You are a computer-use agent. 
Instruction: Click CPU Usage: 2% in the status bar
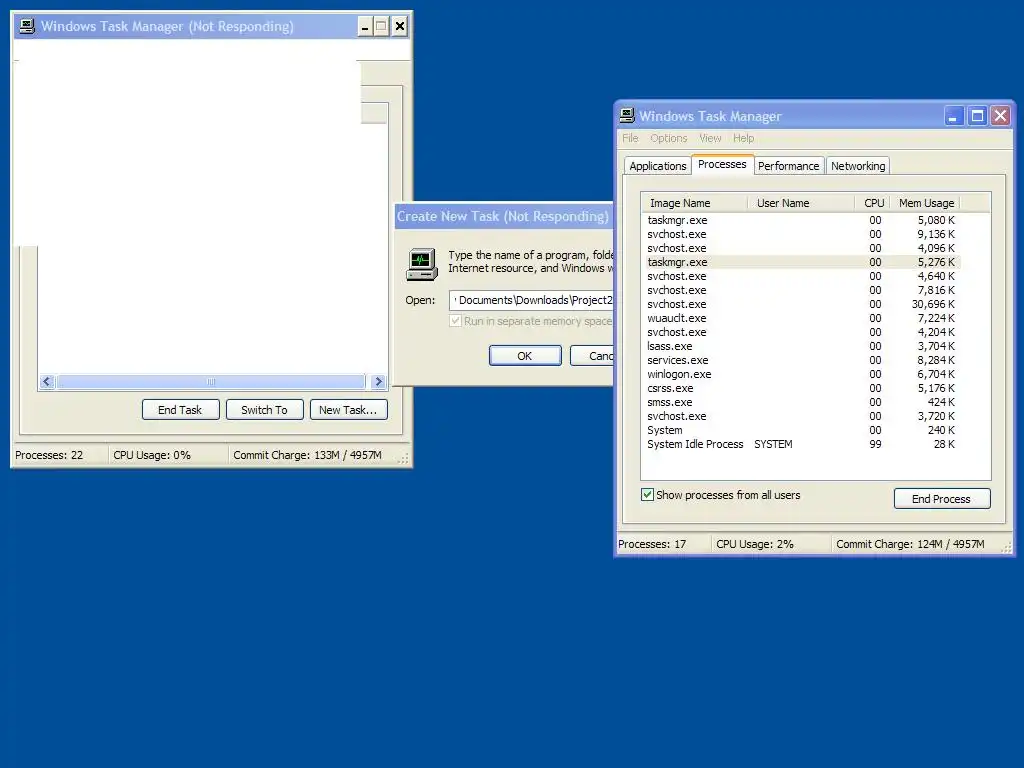(x=755, y=544)
